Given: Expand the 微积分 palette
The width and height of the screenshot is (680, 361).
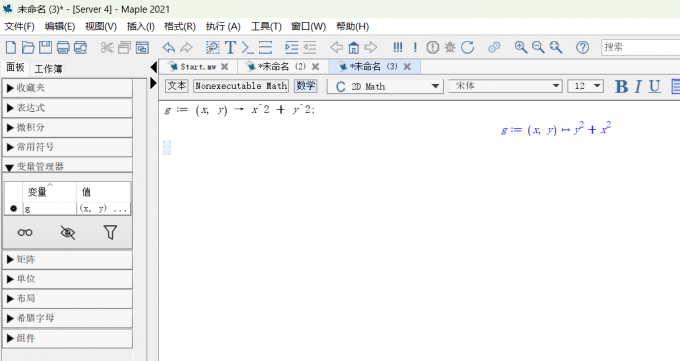Looking at the screenshot, I should (x=67, y=127).
